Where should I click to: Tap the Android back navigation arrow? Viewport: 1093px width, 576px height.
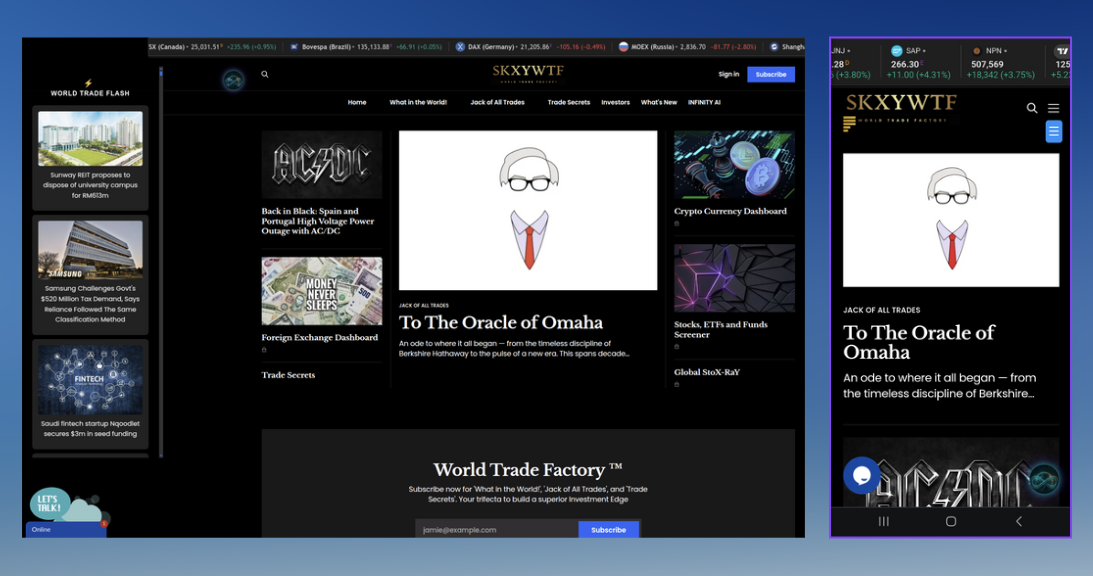1018,521
